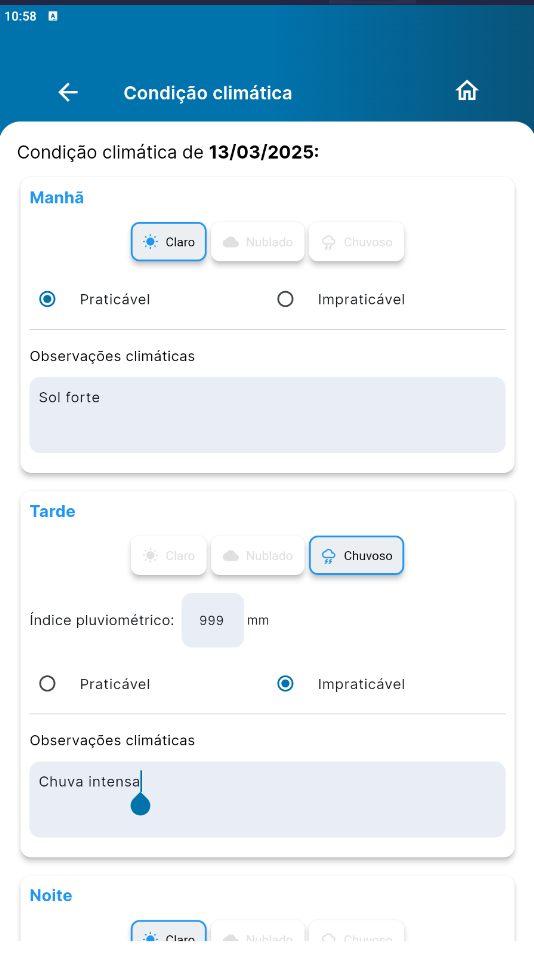This screenshot has height=956, width=534.
Task: Select Praticável radio in Manhã section
Action: coord(47,299)
